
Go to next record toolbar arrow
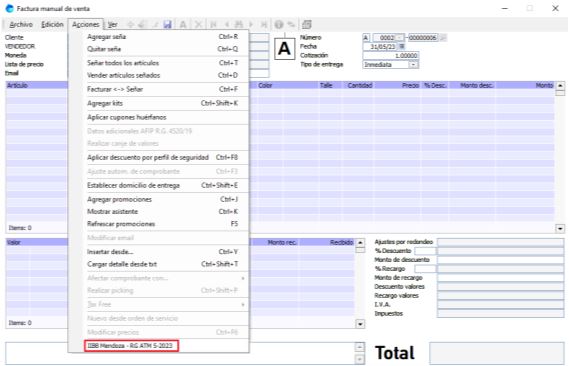click(251, 25)
